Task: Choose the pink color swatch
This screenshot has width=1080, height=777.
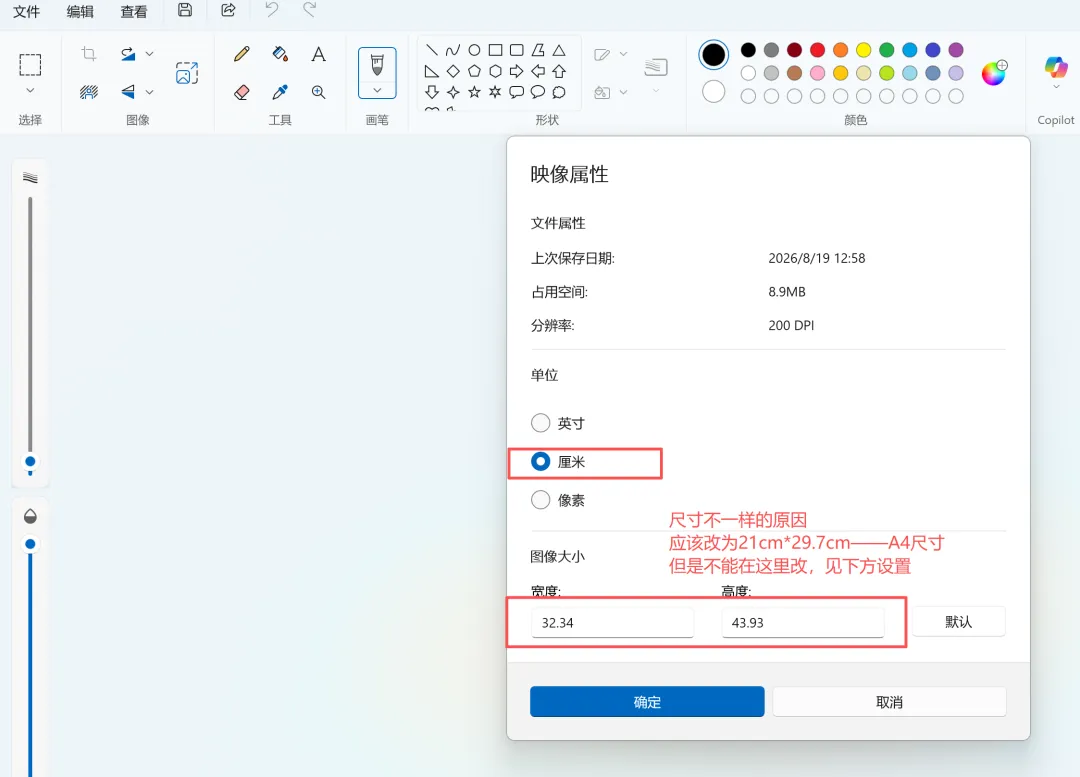Action: pos(818,72)
